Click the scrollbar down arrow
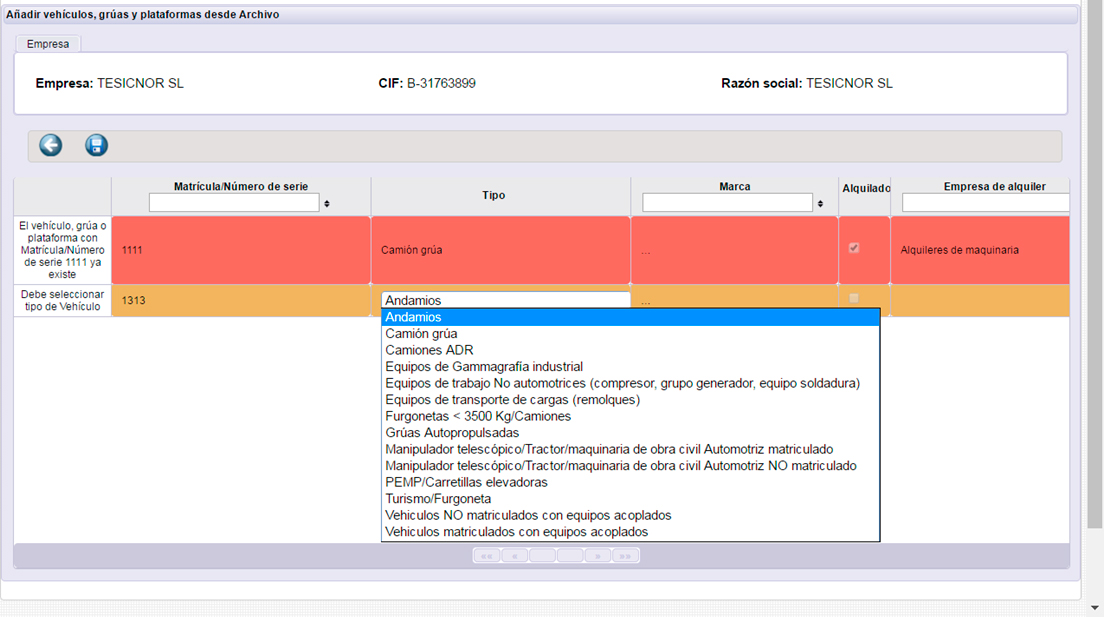Screen dimensions: 1104x617 [1095, 608]
